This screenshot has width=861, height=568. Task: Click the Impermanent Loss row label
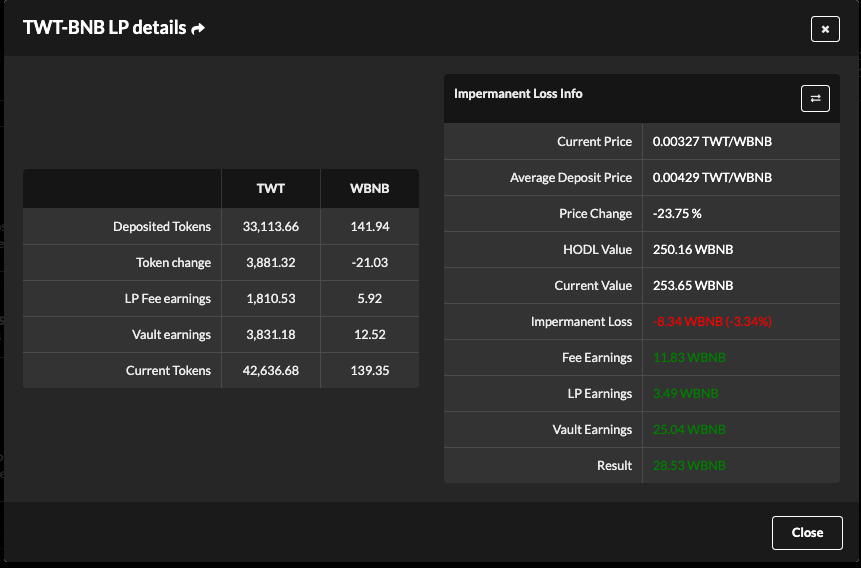[x=581, y=321]
